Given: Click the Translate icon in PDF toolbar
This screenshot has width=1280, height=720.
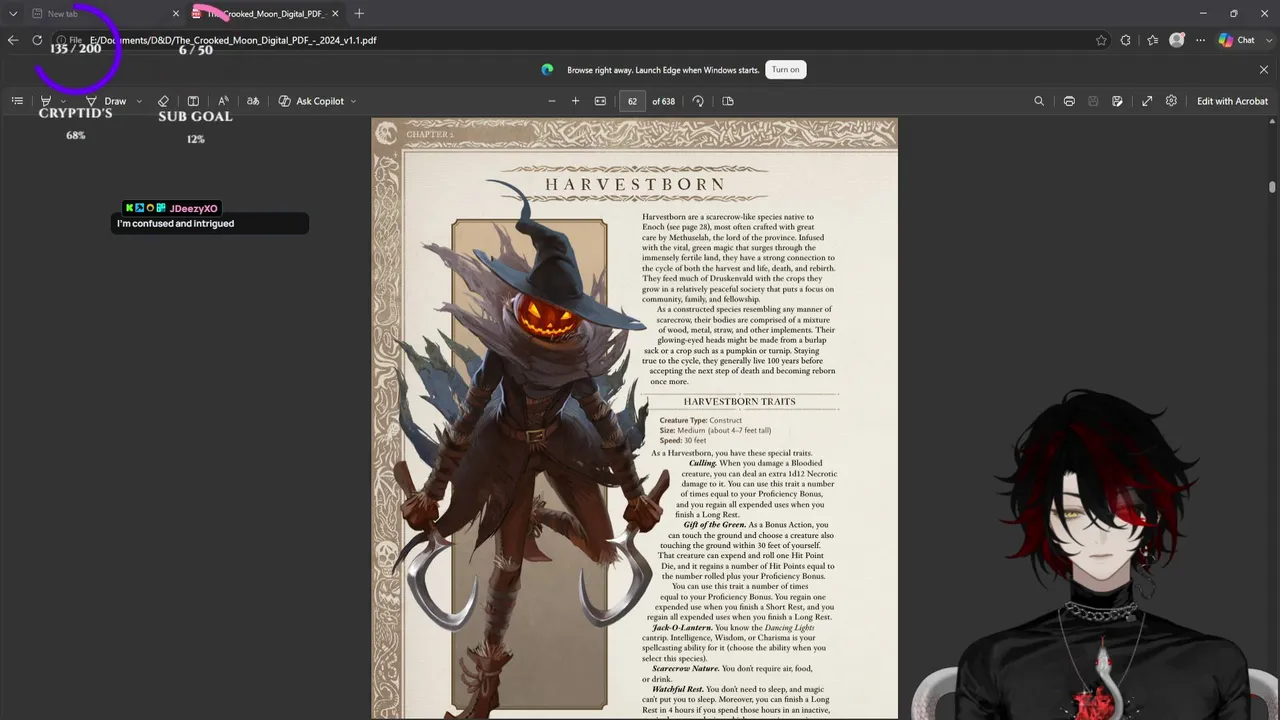Looking at the screenshot, I should pos(253,101).
